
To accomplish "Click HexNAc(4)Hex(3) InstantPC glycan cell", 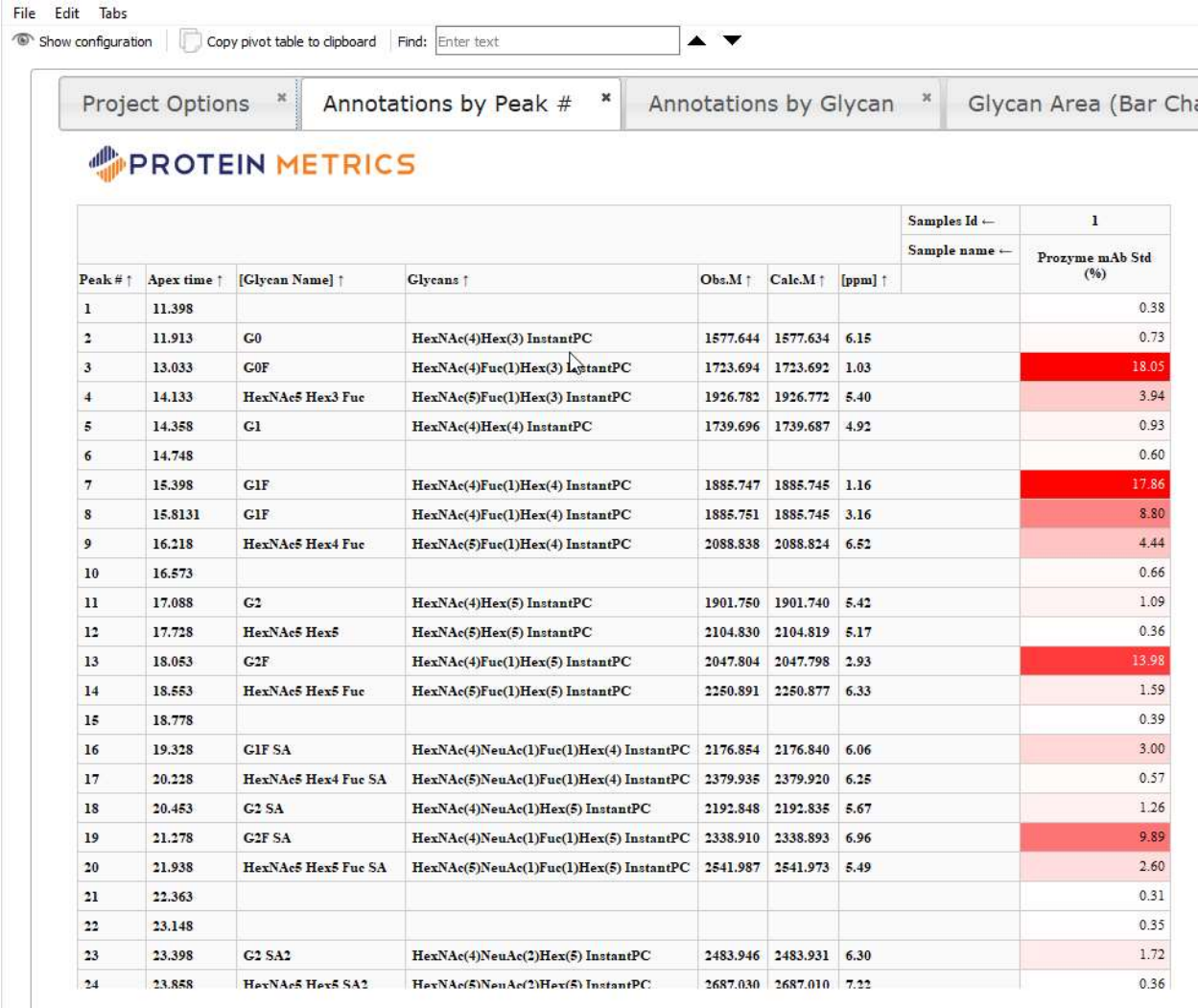I will tap(552, 339).
